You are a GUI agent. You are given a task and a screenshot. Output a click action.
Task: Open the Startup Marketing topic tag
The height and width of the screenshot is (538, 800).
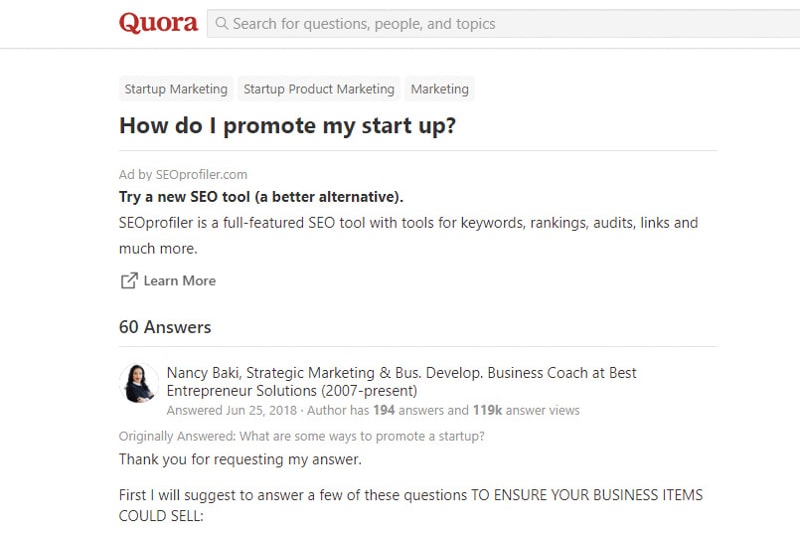pos(176,89)
